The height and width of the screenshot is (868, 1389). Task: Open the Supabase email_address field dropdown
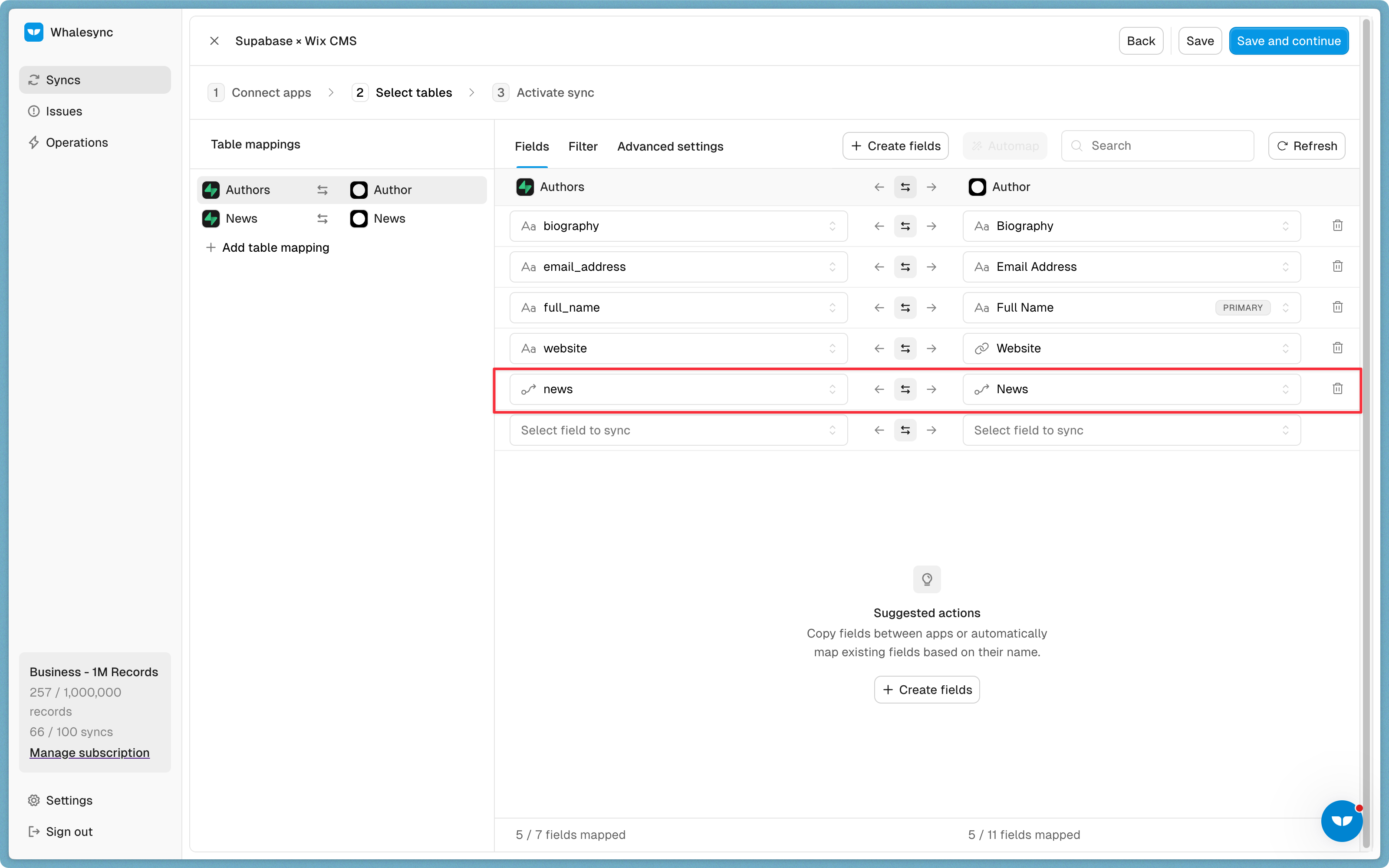[x=678, y=267]
